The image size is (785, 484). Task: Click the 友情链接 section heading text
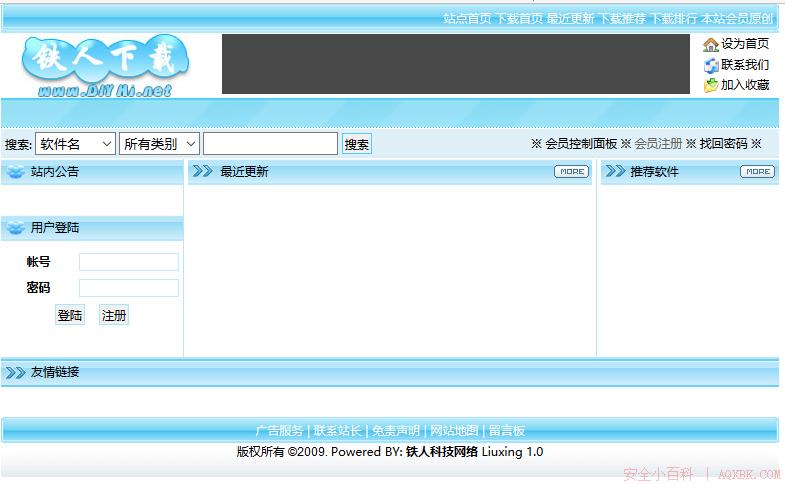55,372
